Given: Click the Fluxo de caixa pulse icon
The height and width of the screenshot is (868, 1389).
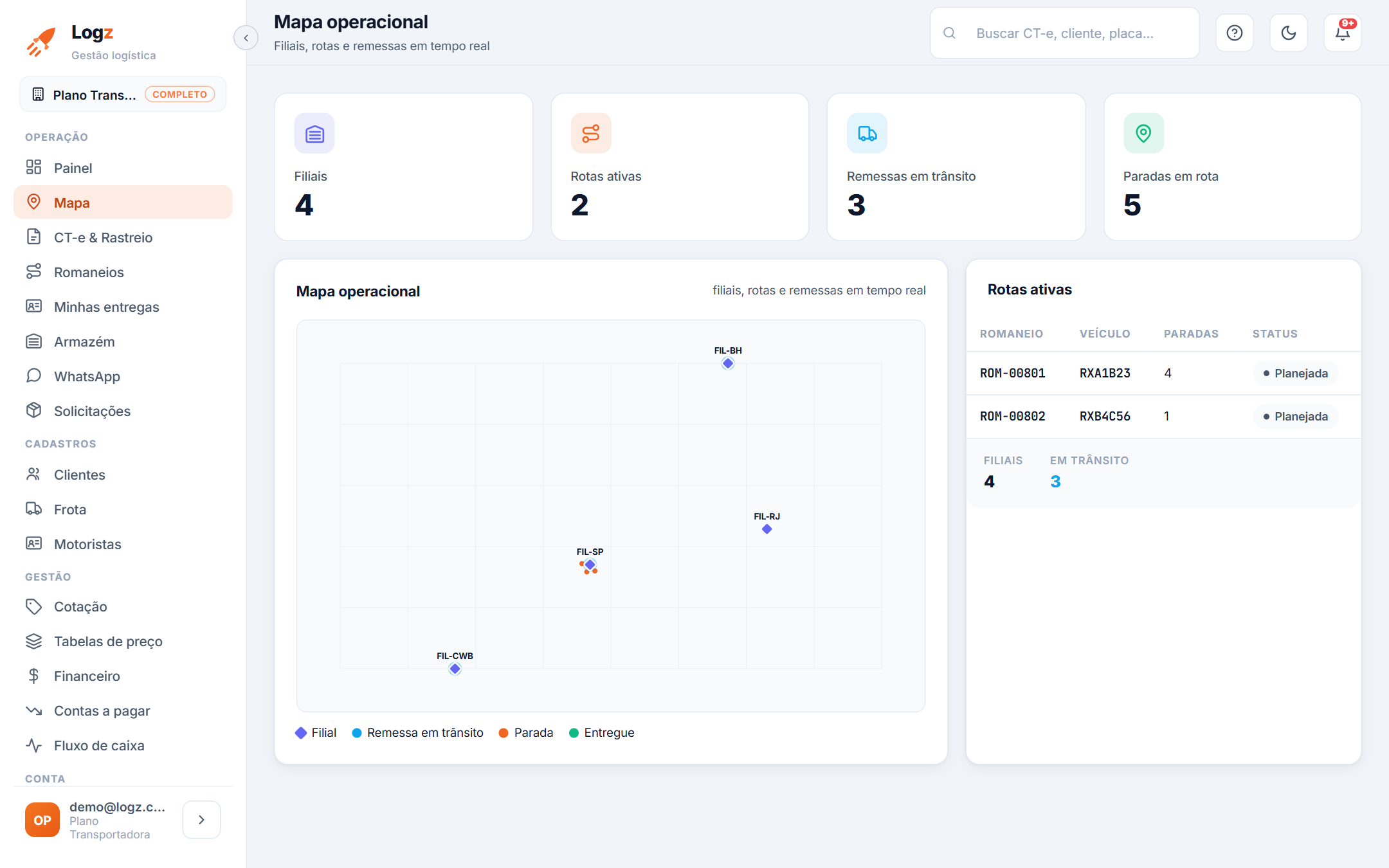Looking at the screenshot, I should pos(33,745).
